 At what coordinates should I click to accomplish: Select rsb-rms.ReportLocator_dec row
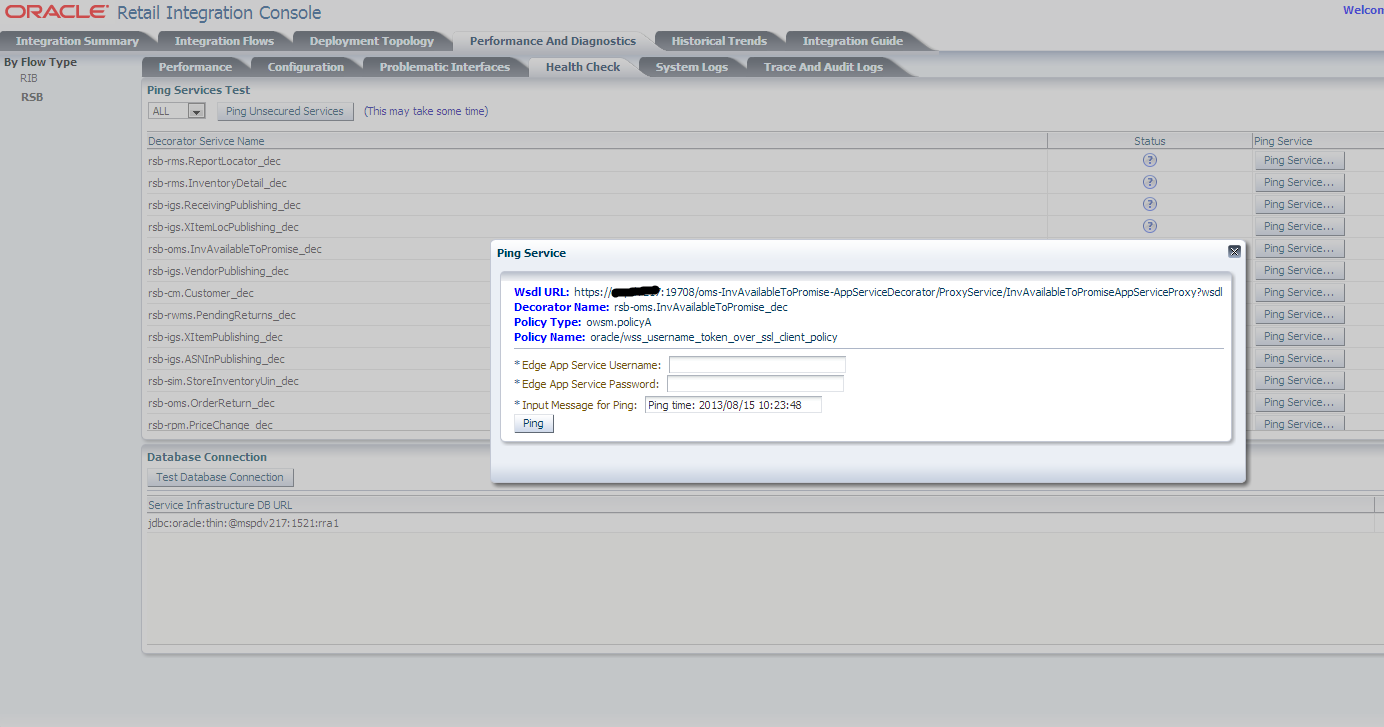pyautogui.click(x=215, y=161)
